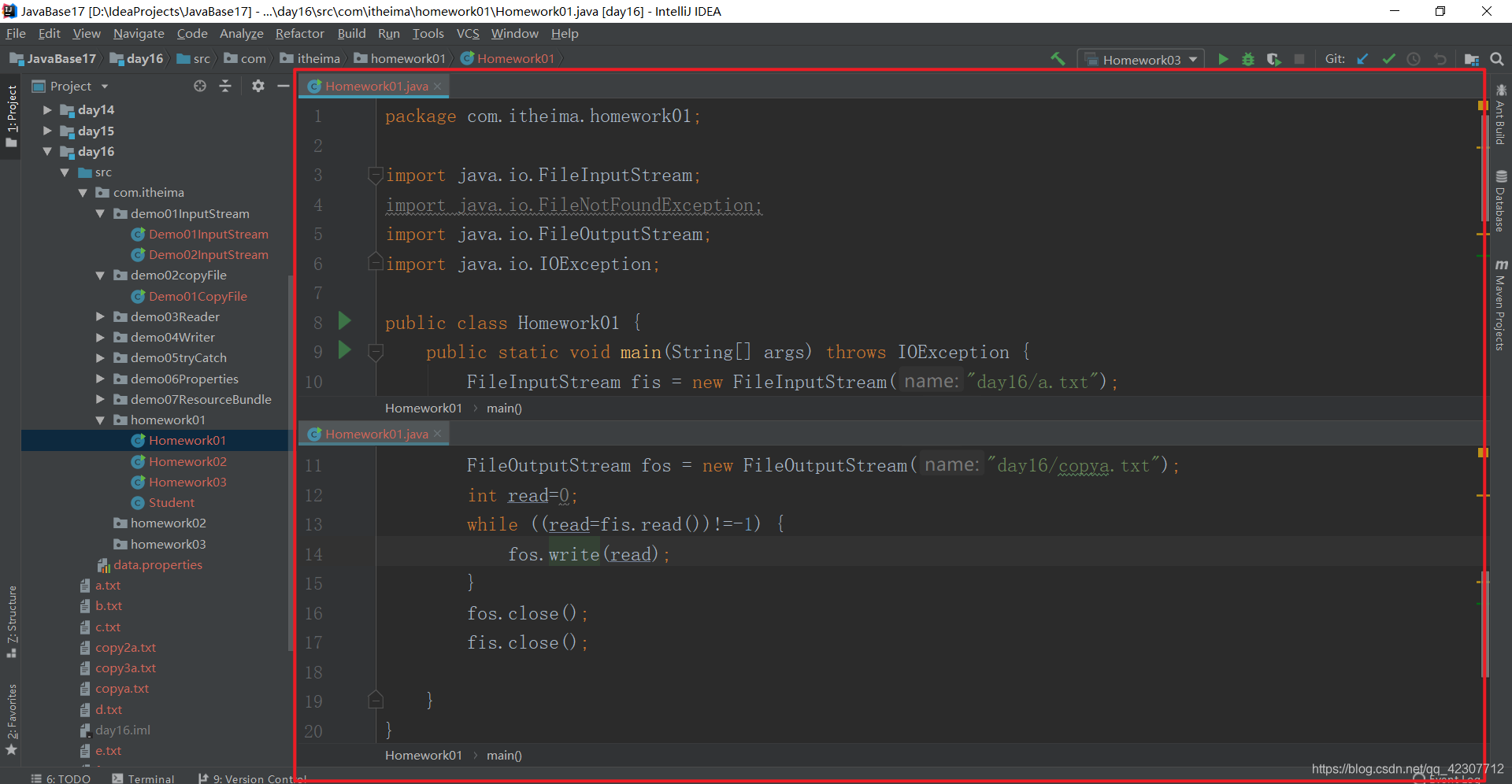Update project from Git arrow icon
Screen dimensions: 1512x784
tap(1362, 59)
